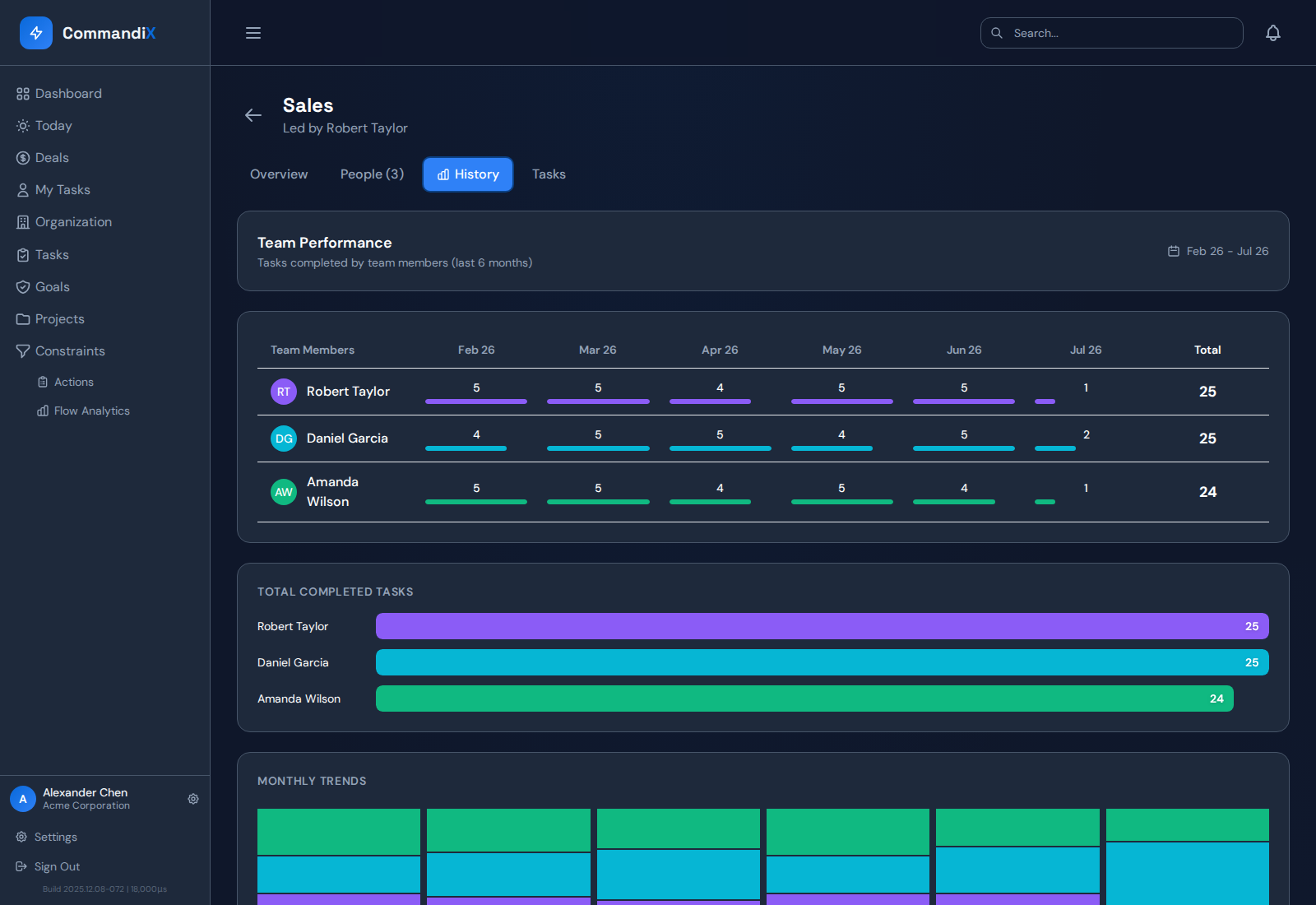Click Alexander Chen profile name
Image resolution: width=1316 pixels, height=905 pixels.
pyautogui.click(x=86, y=792)
